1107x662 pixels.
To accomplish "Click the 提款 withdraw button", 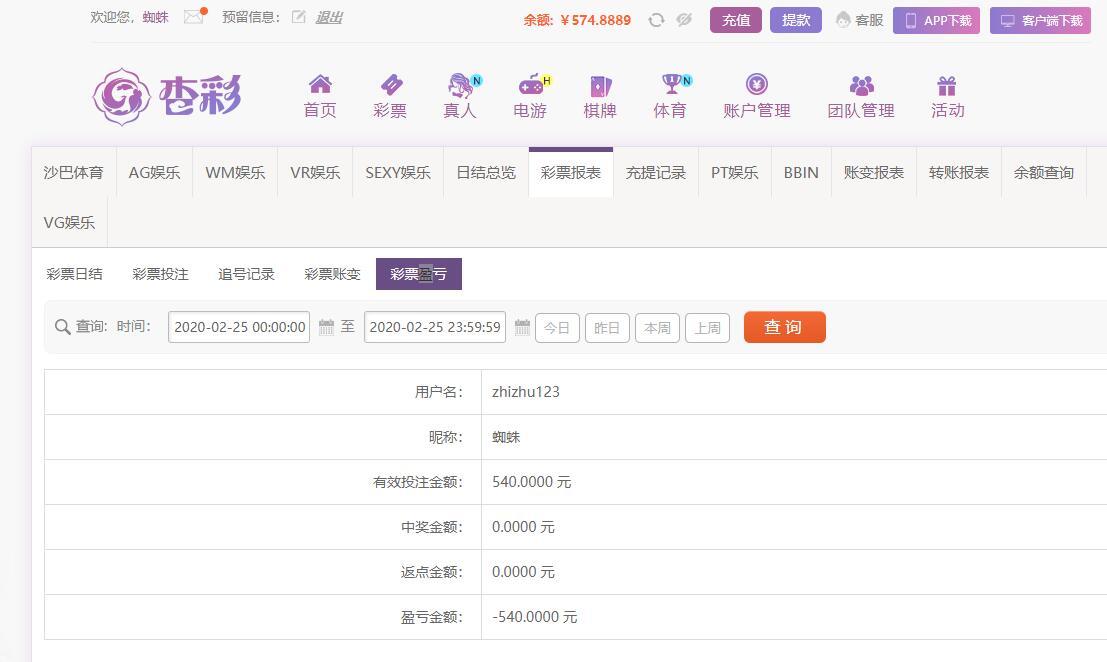I will click(796, 20).
